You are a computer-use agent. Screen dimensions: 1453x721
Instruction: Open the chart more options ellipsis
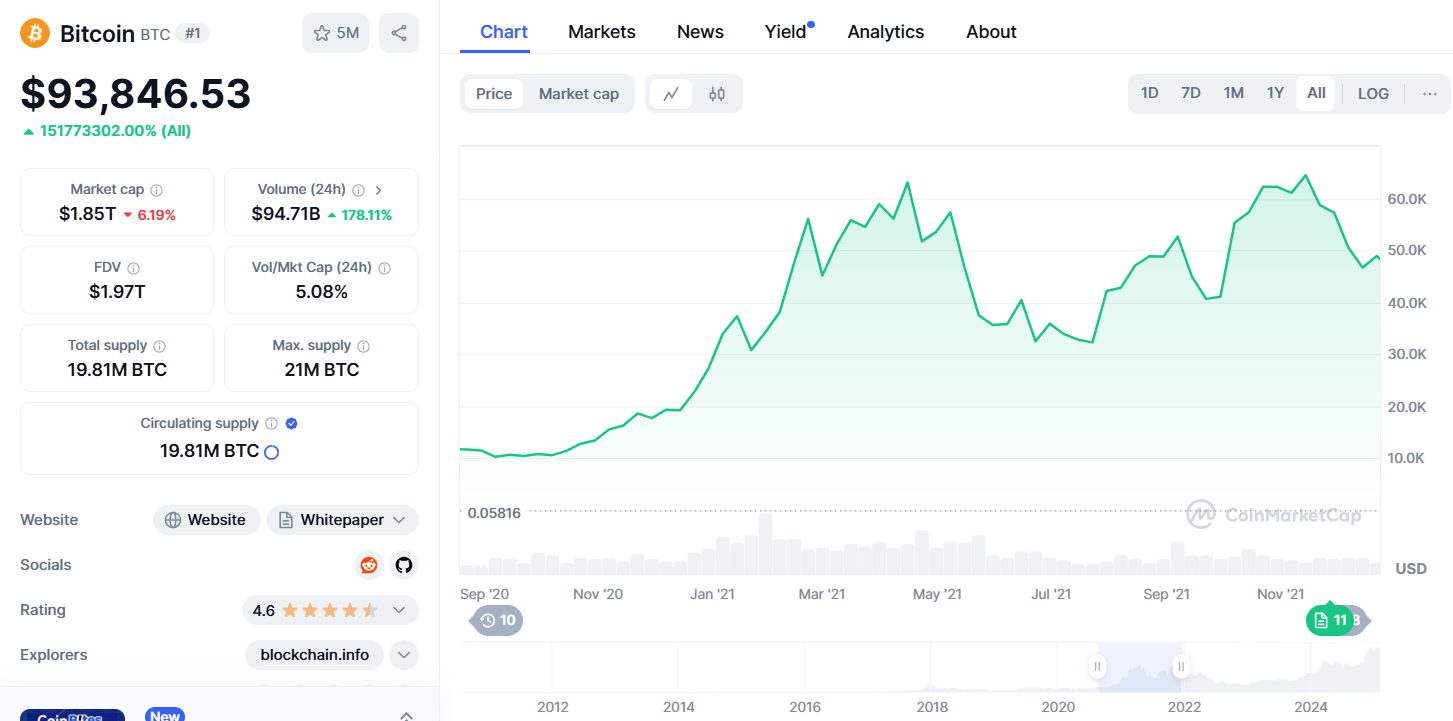[x=1430, y=94]
